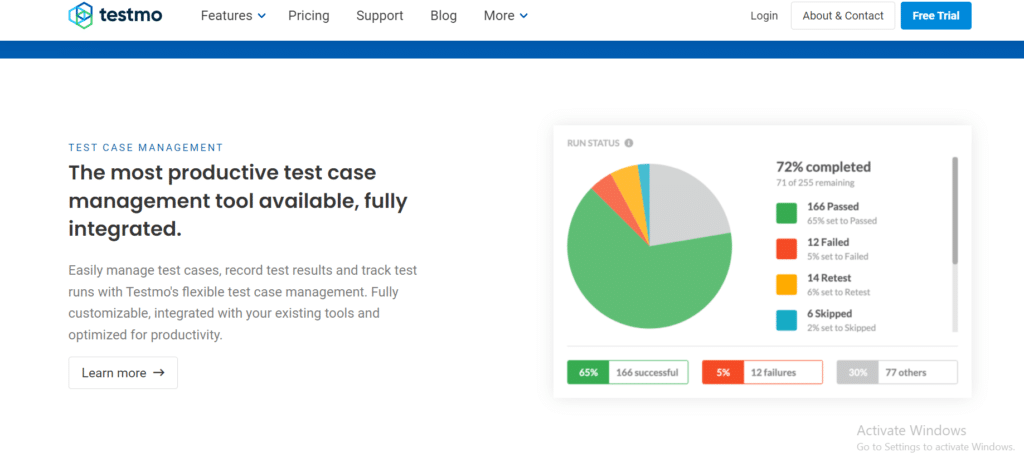1024x467 pixels.
Task: Expand the Features dropdown chevron
Action: point(262,16)
